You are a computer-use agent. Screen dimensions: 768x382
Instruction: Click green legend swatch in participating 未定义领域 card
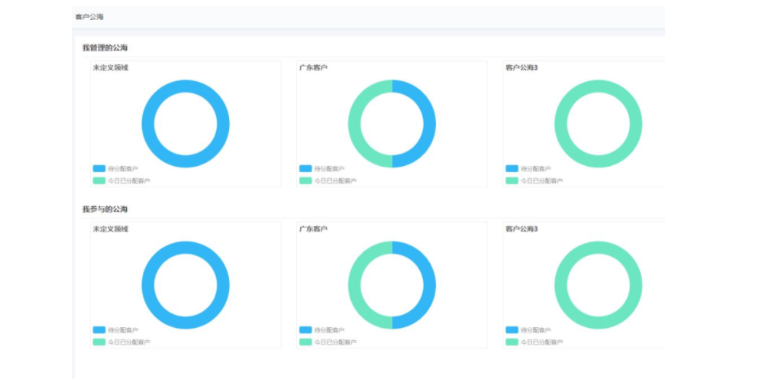coord(99,342)
